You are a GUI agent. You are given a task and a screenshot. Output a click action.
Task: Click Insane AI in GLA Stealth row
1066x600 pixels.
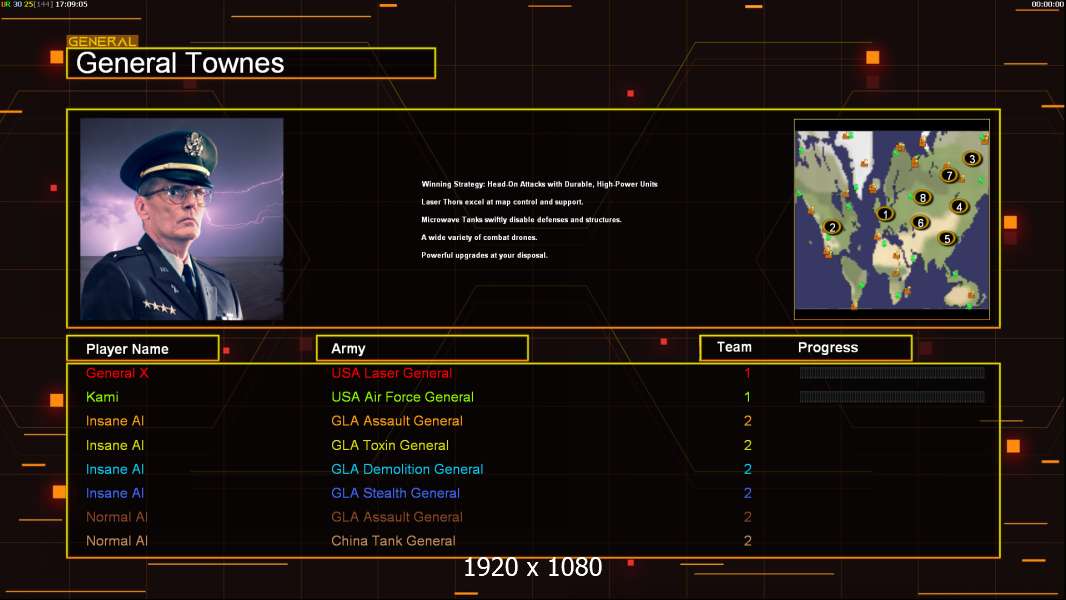point(115,493)
